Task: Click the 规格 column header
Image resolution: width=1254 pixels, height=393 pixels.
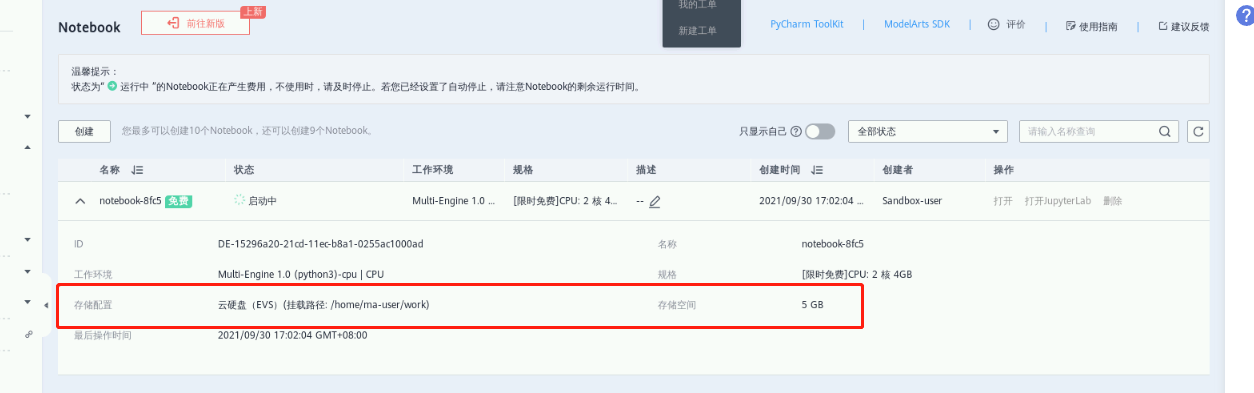Action: click(523, 170)
